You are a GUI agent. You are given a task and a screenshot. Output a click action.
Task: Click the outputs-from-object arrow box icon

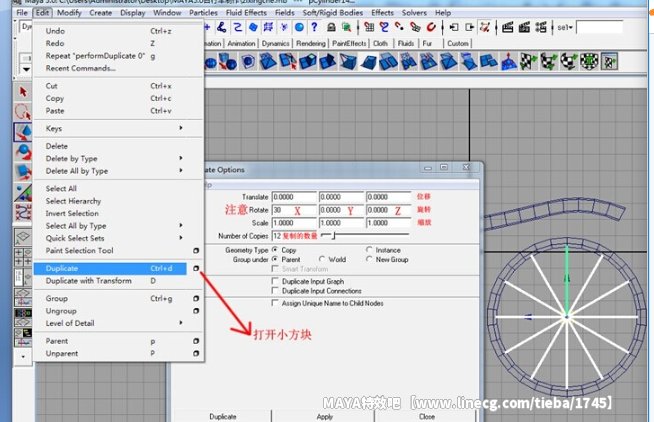point(470,28)
